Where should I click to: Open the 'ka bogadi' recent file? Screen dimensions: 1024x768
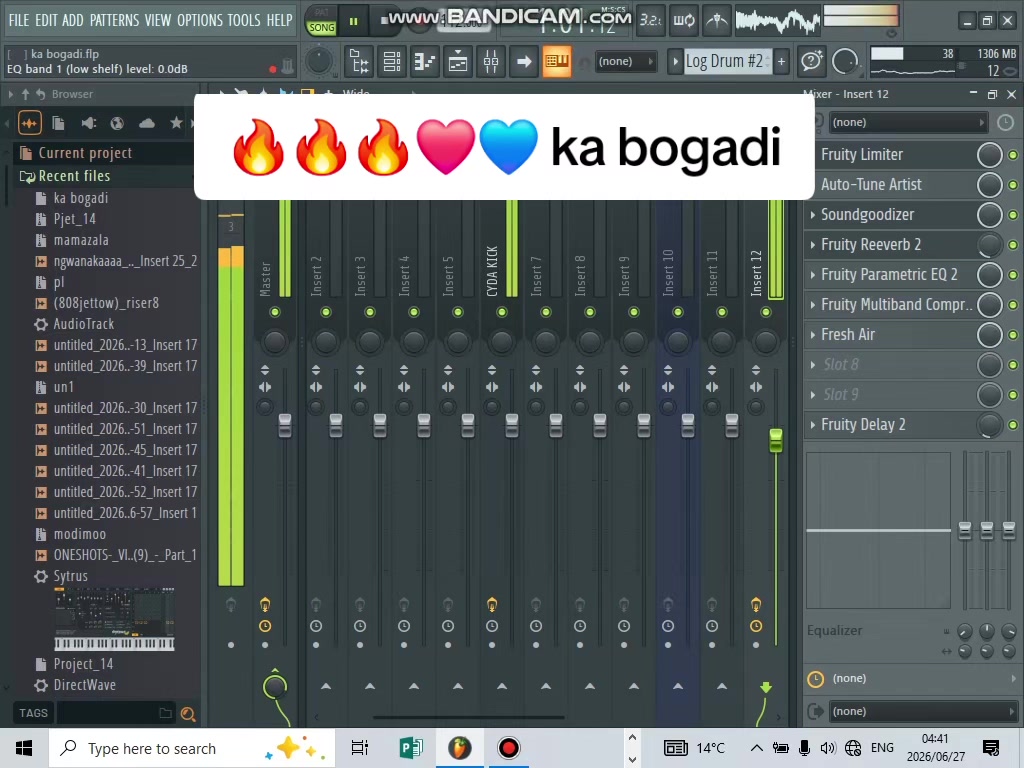click(80, 198)
